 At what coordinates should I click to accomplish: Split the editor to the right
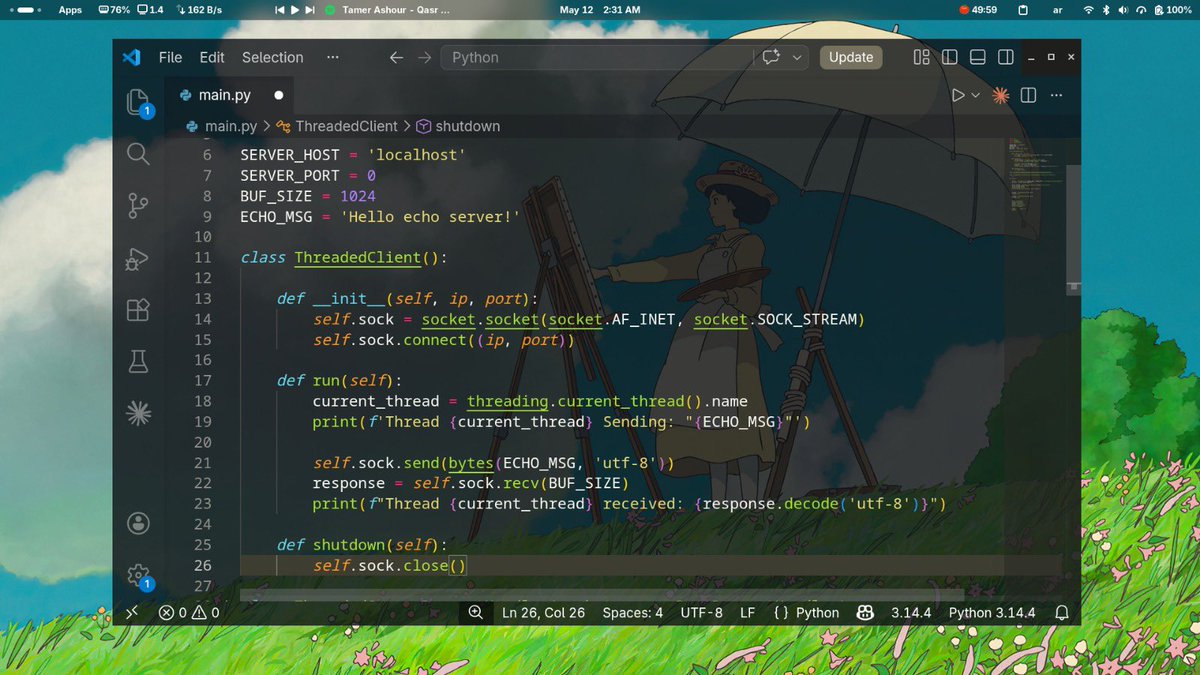1028,95
